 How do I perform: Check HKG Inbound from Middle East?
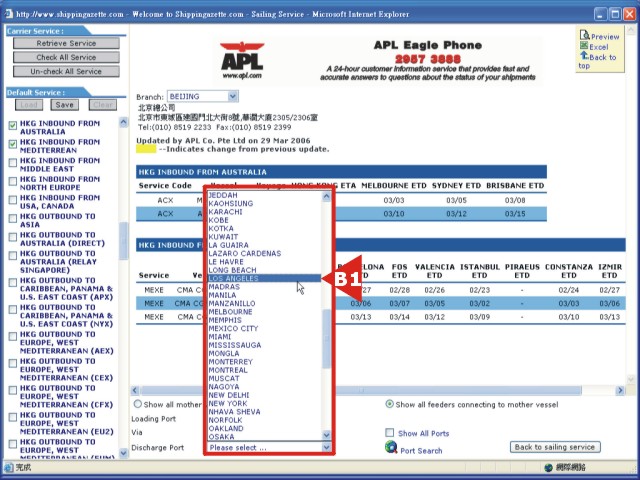coord(13,163)
